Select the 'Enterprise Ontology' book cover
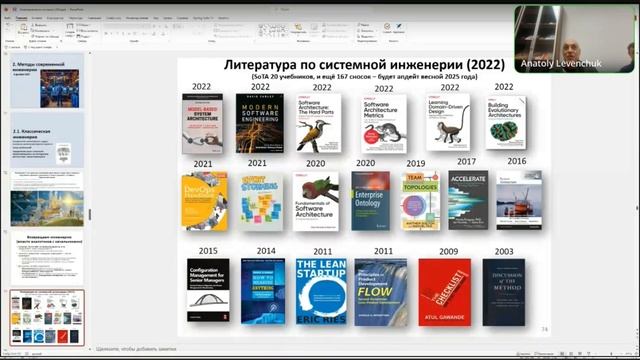 click(x=371, y=200)
